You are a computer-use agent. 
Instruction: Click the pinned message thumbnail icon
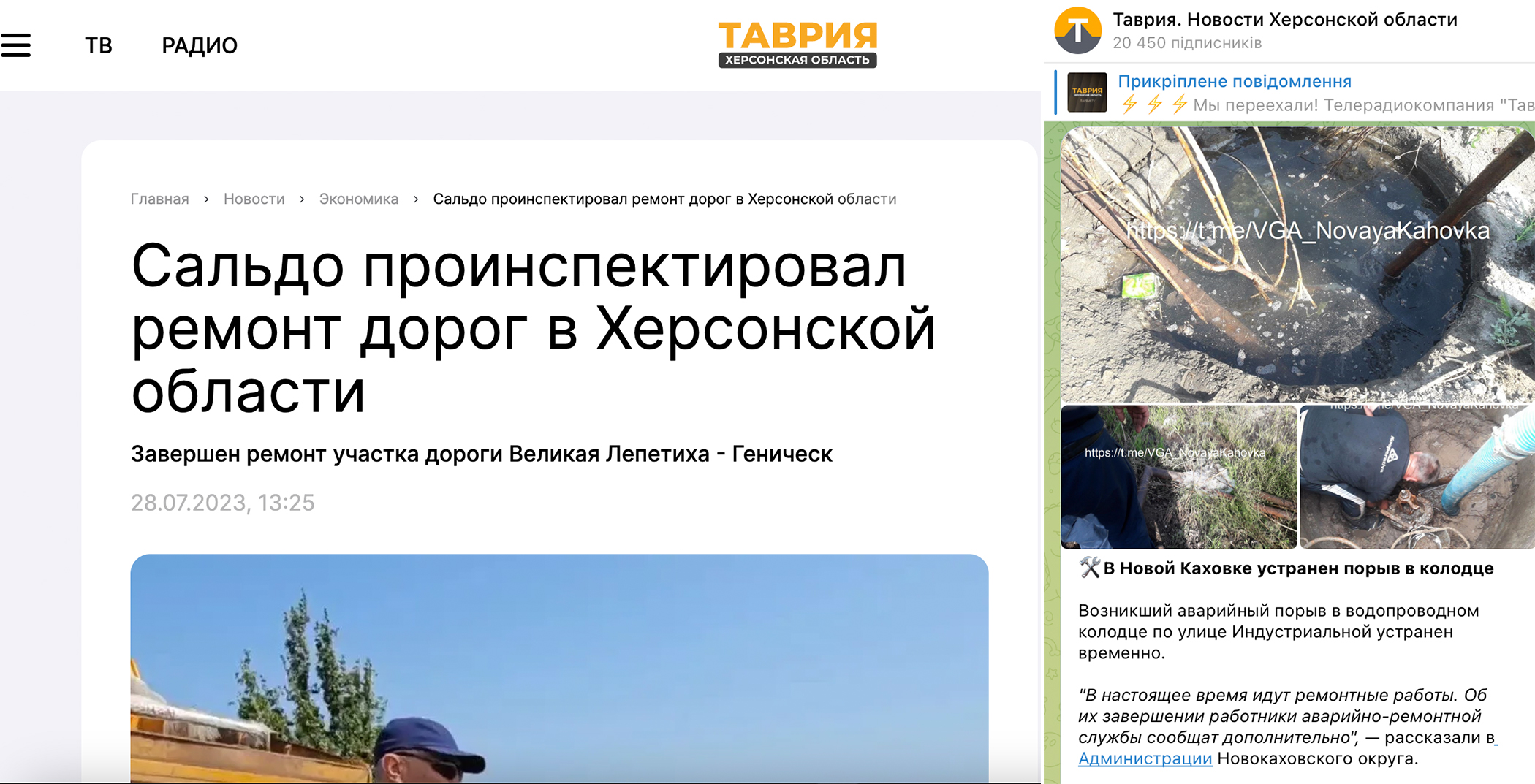(x=1087, y=93)
